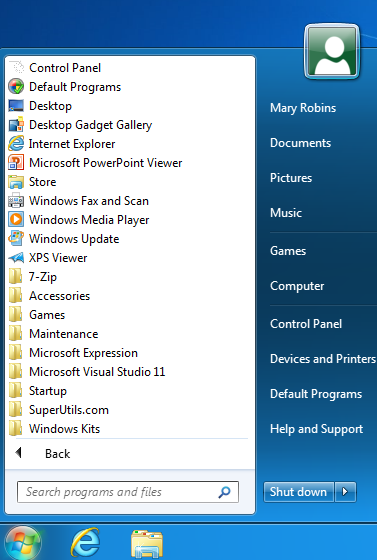This screenshot has width=377, height=560.
Task: Click the Accessories folder icon
Action: click(x=15, y=296)
